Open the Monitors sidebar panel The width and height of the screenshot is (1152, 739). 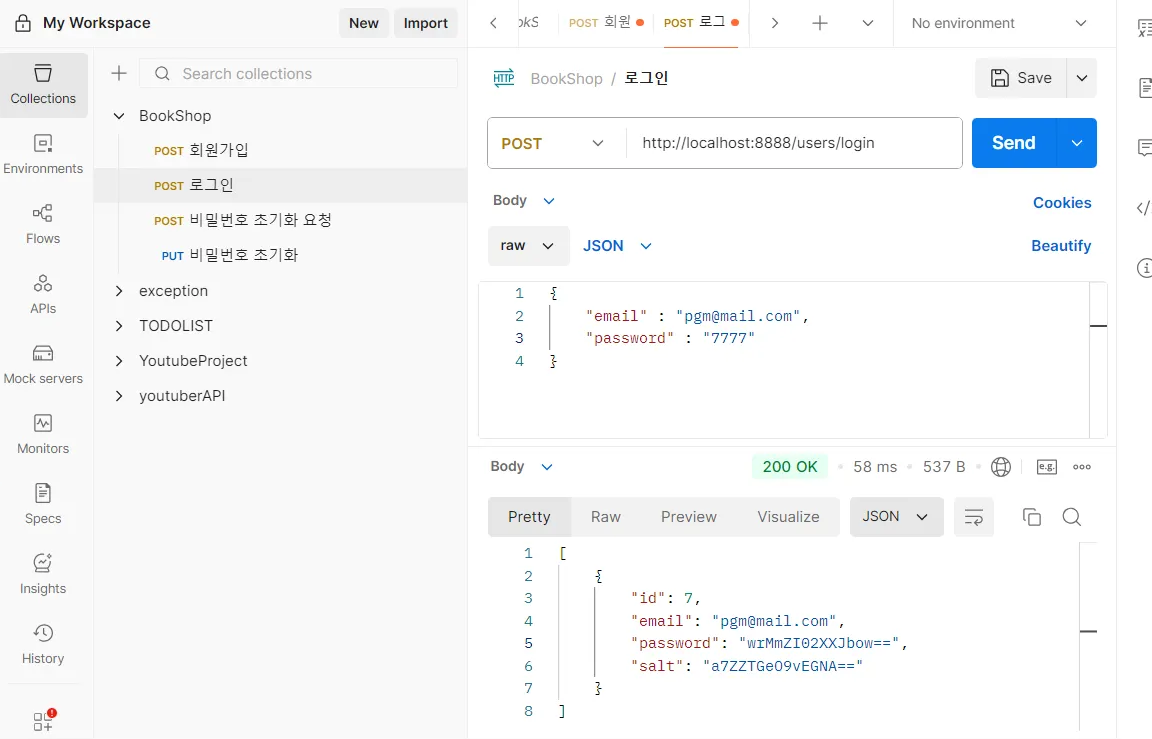coord(43,434)
